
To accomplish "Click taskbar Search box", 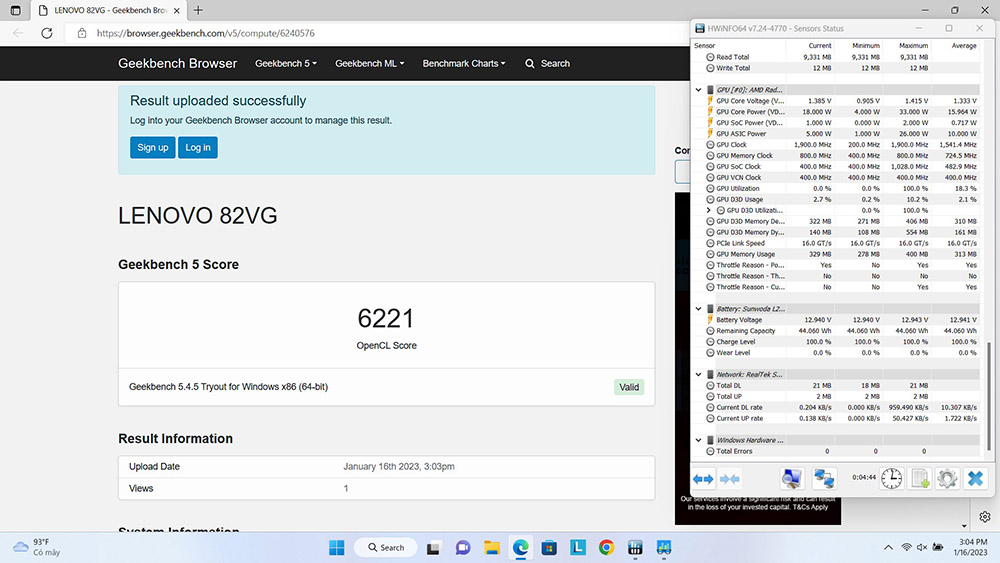I will [385, 547].
